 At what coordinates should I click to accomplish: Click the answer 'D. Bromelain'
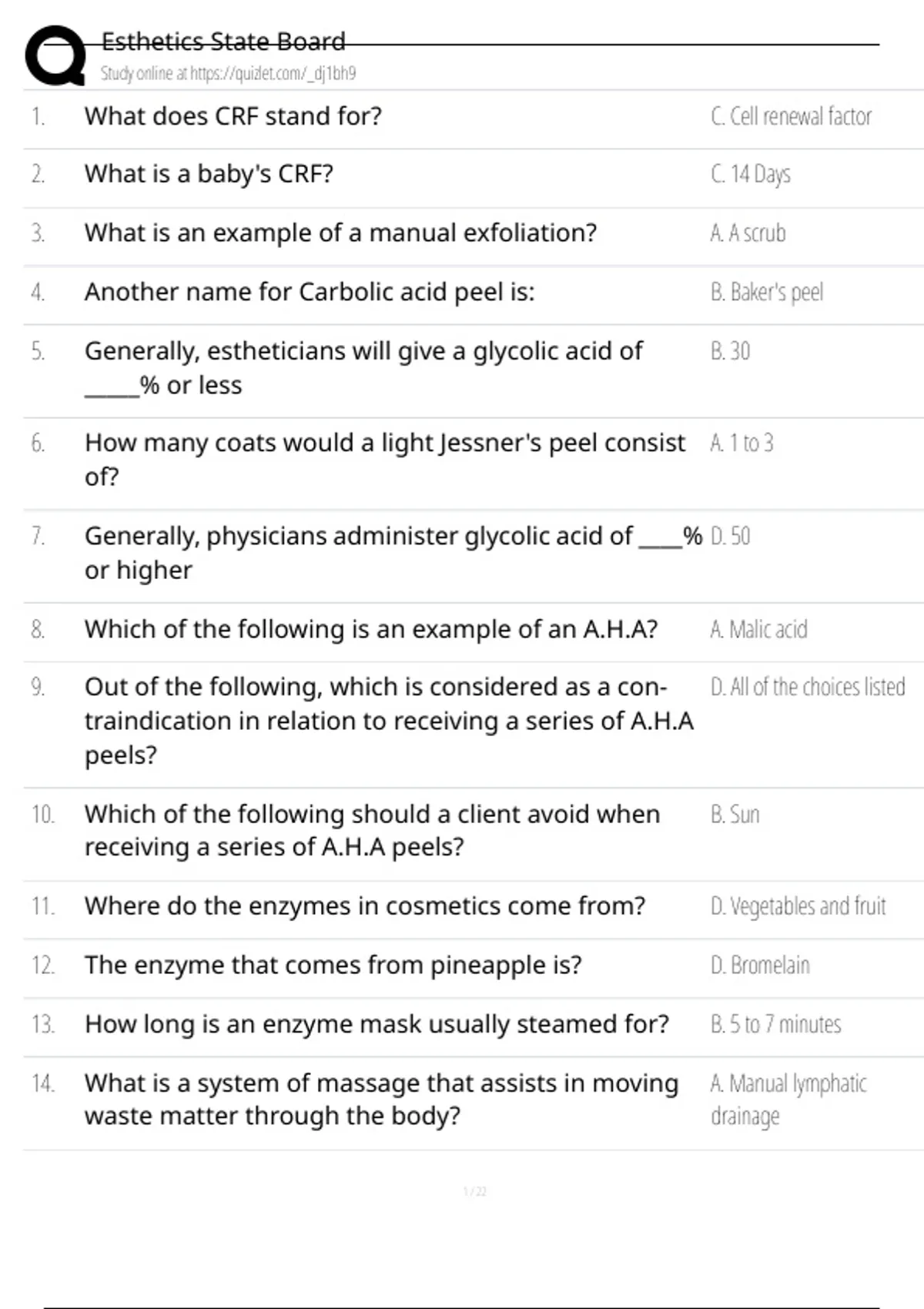click(x=760, y=965)
